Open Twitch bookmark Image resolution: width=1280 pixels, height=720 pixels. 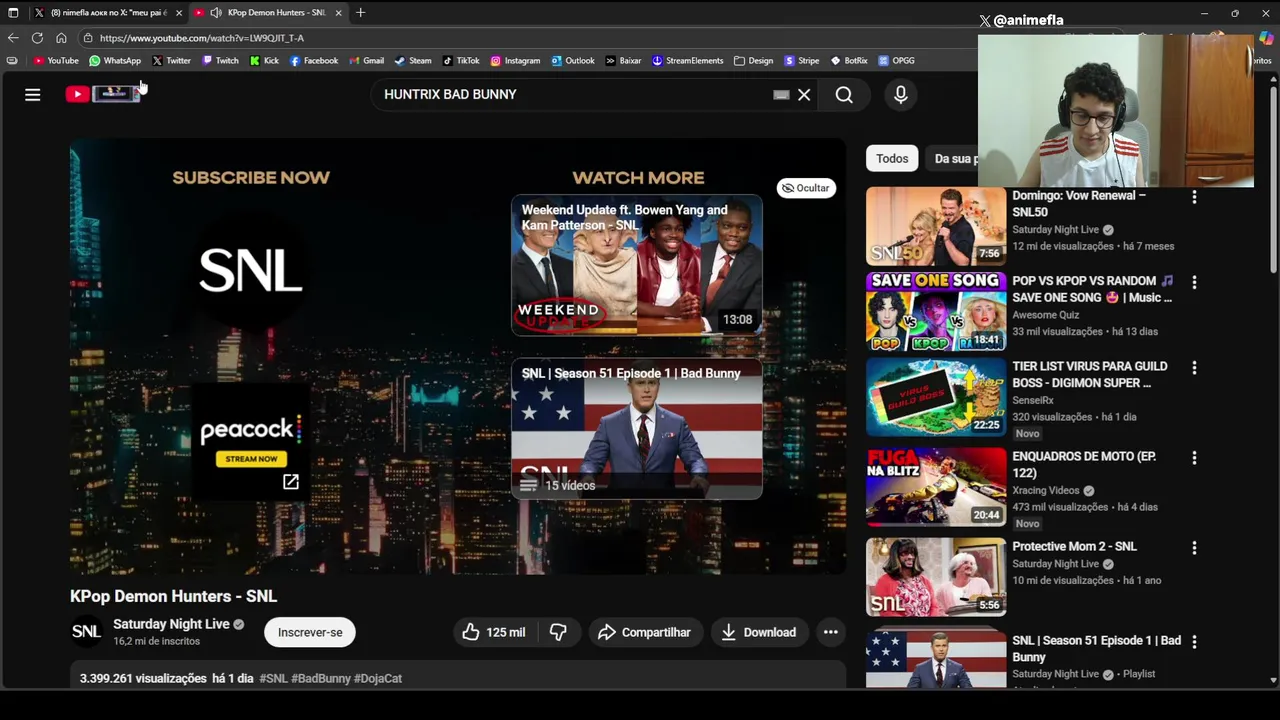[220, 61]
